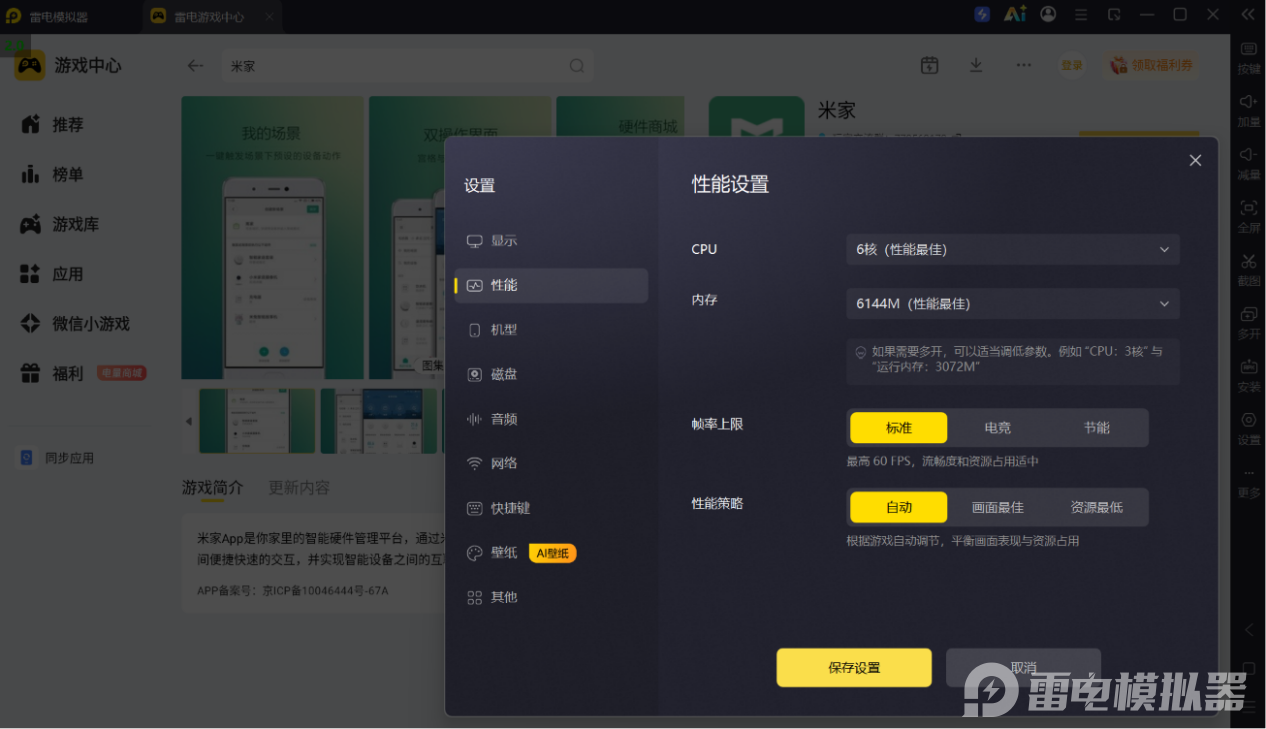Expand the 内存 memory dropdown
The width and height of the screenshot is (1266, 729).
[1013, 303]
